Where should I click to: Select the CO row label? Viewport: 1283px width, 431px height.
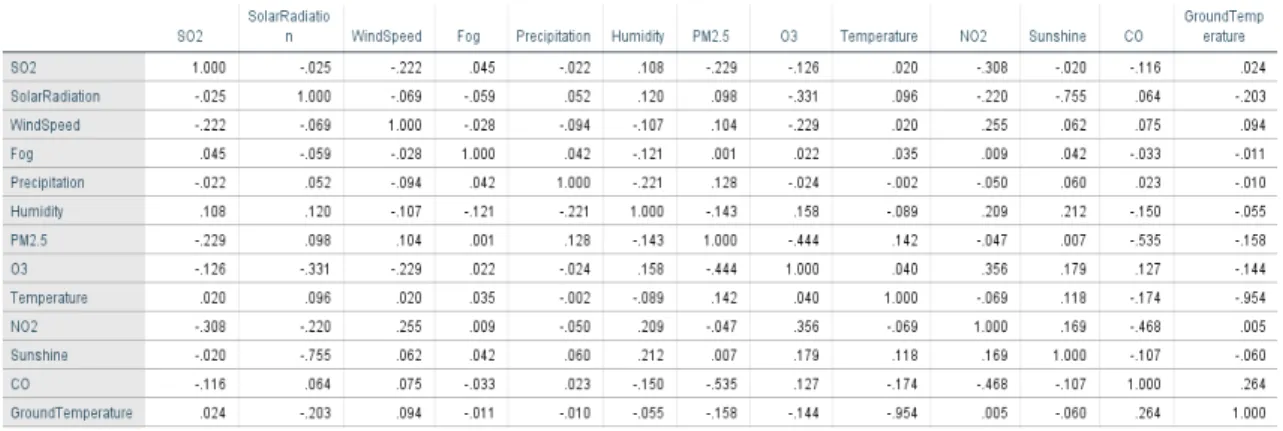point(17,384)
